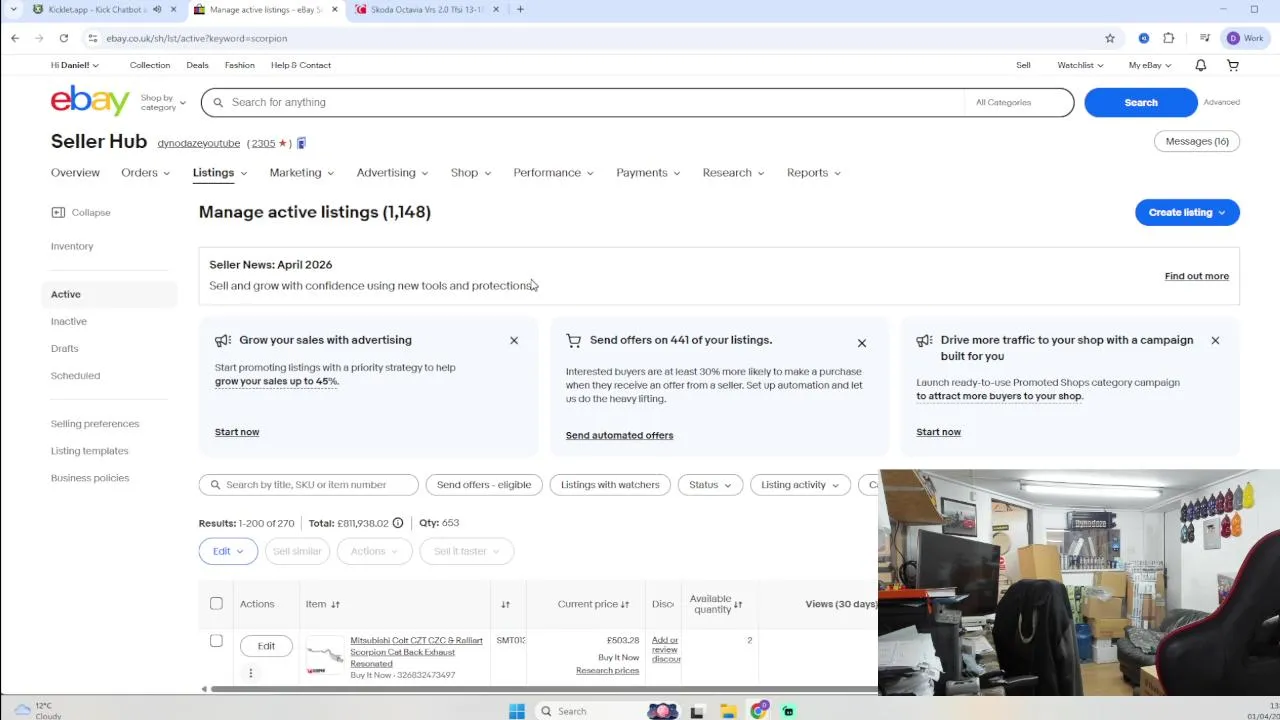Open the weather widget in the taskbar
The width and height of the screenshot is (1280, 720).
click(38, 711)
